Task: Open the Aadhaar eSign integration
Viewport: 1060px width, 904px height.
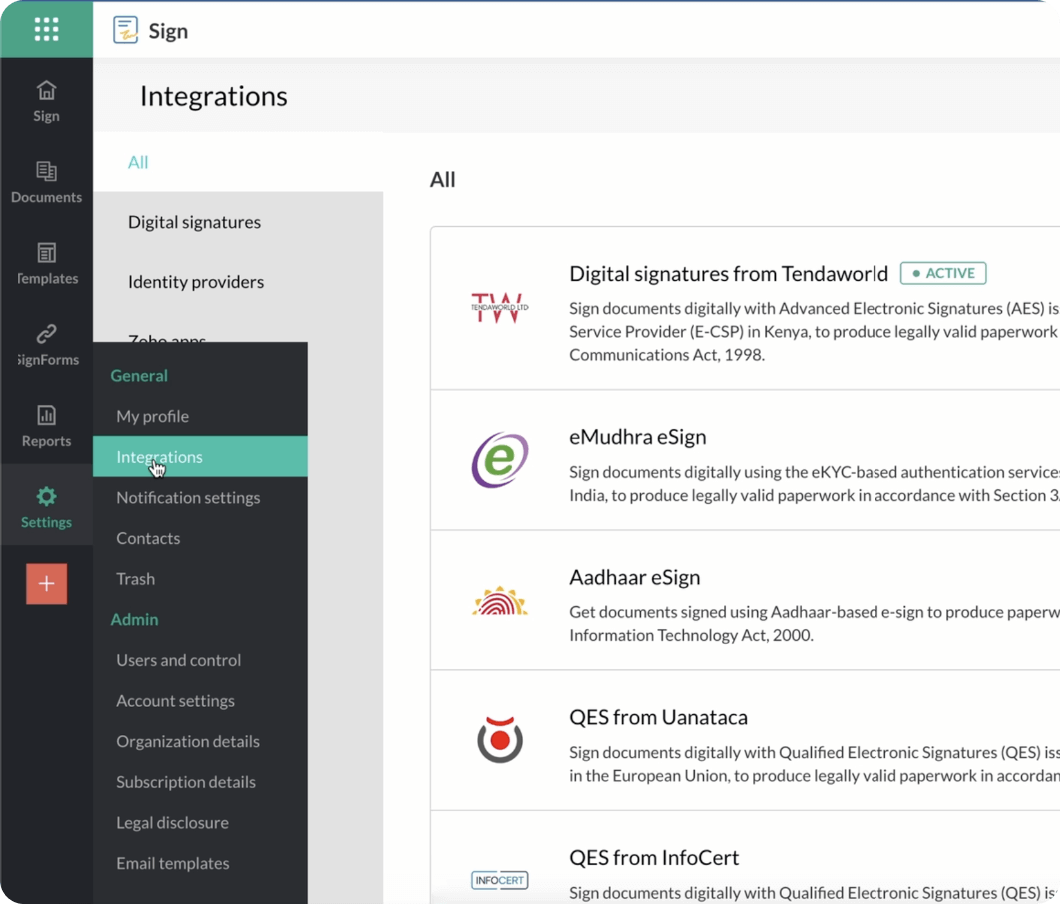Action: pos(634,577)
